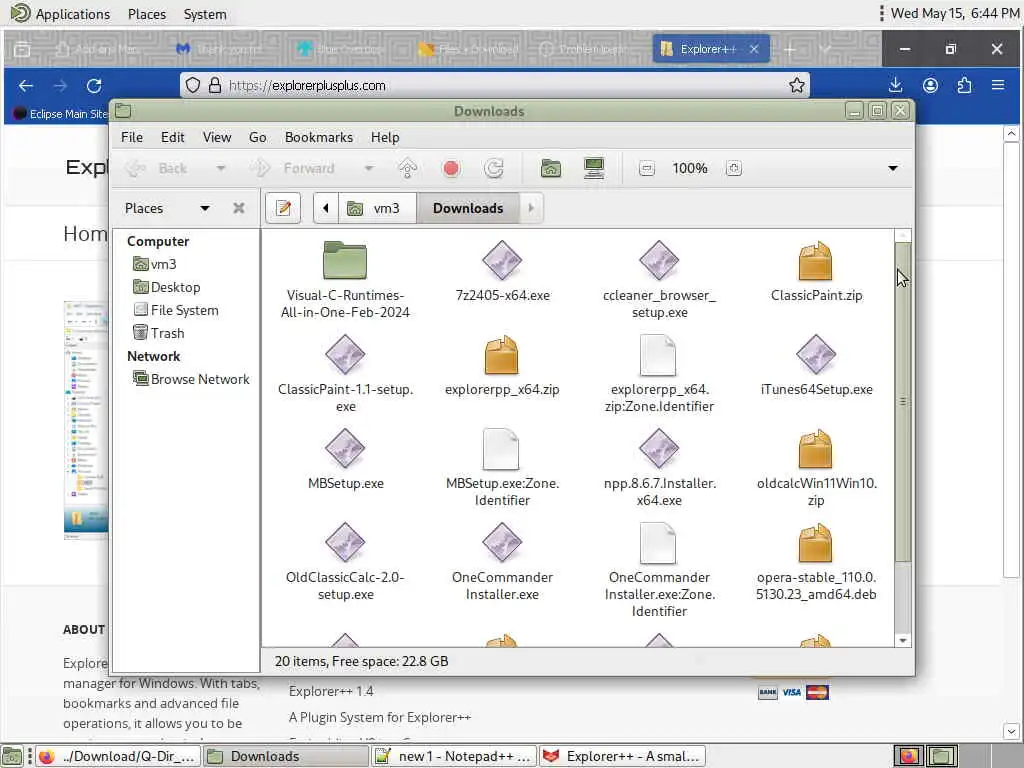This screenshot has width=1024, height=768.
Task: Open Firefox extensions puzzle icon
Action: [x=964, y=86]
